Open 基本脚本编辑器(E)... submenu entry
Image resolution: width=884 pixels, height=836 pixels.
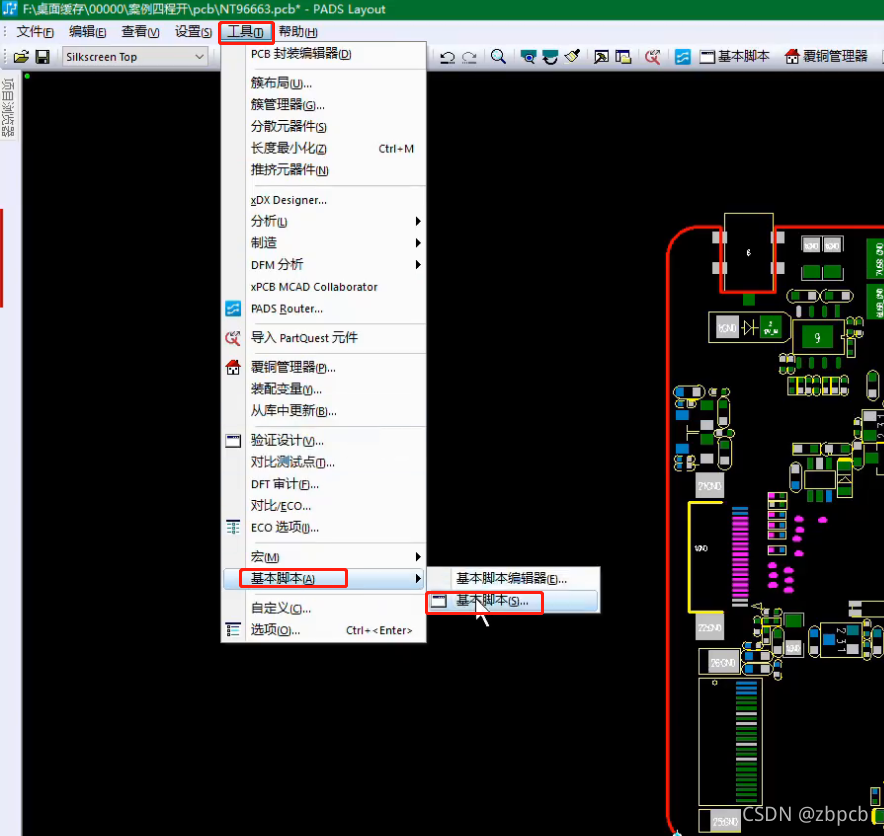coord(513,578)
